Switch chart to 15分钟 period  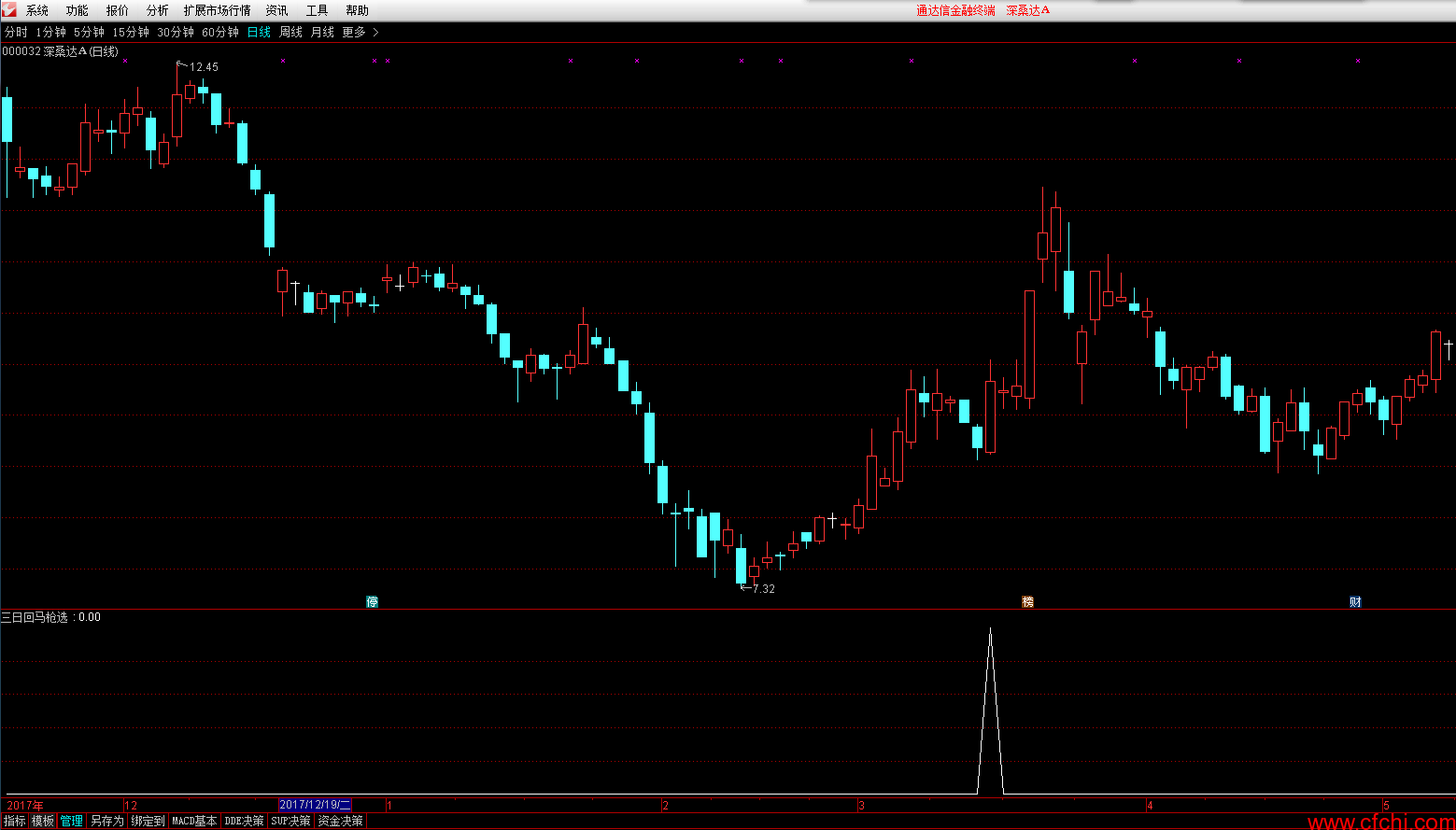tap(131, 32)
